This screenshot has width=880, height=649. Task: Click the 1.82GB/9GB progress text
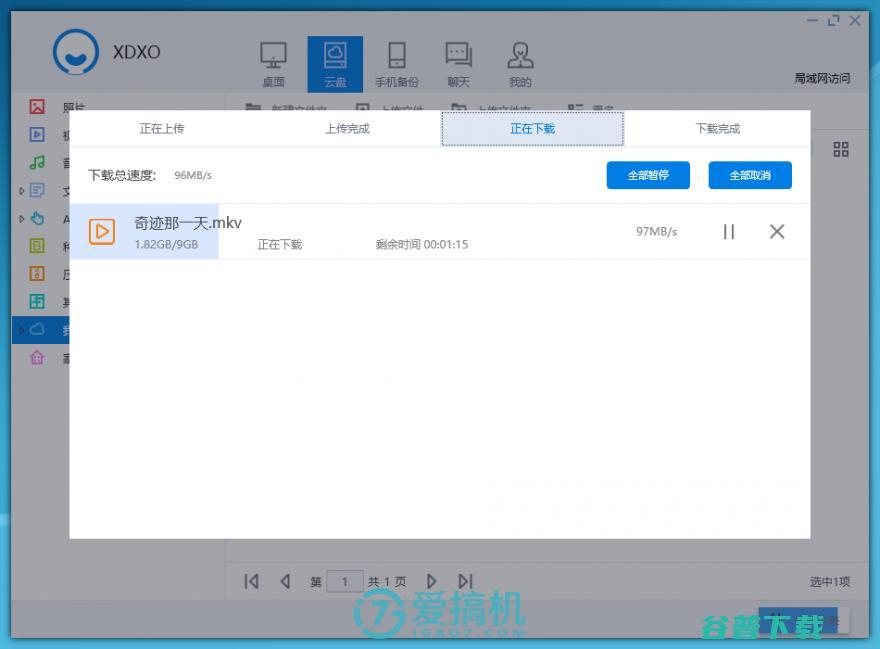(166, 245)
